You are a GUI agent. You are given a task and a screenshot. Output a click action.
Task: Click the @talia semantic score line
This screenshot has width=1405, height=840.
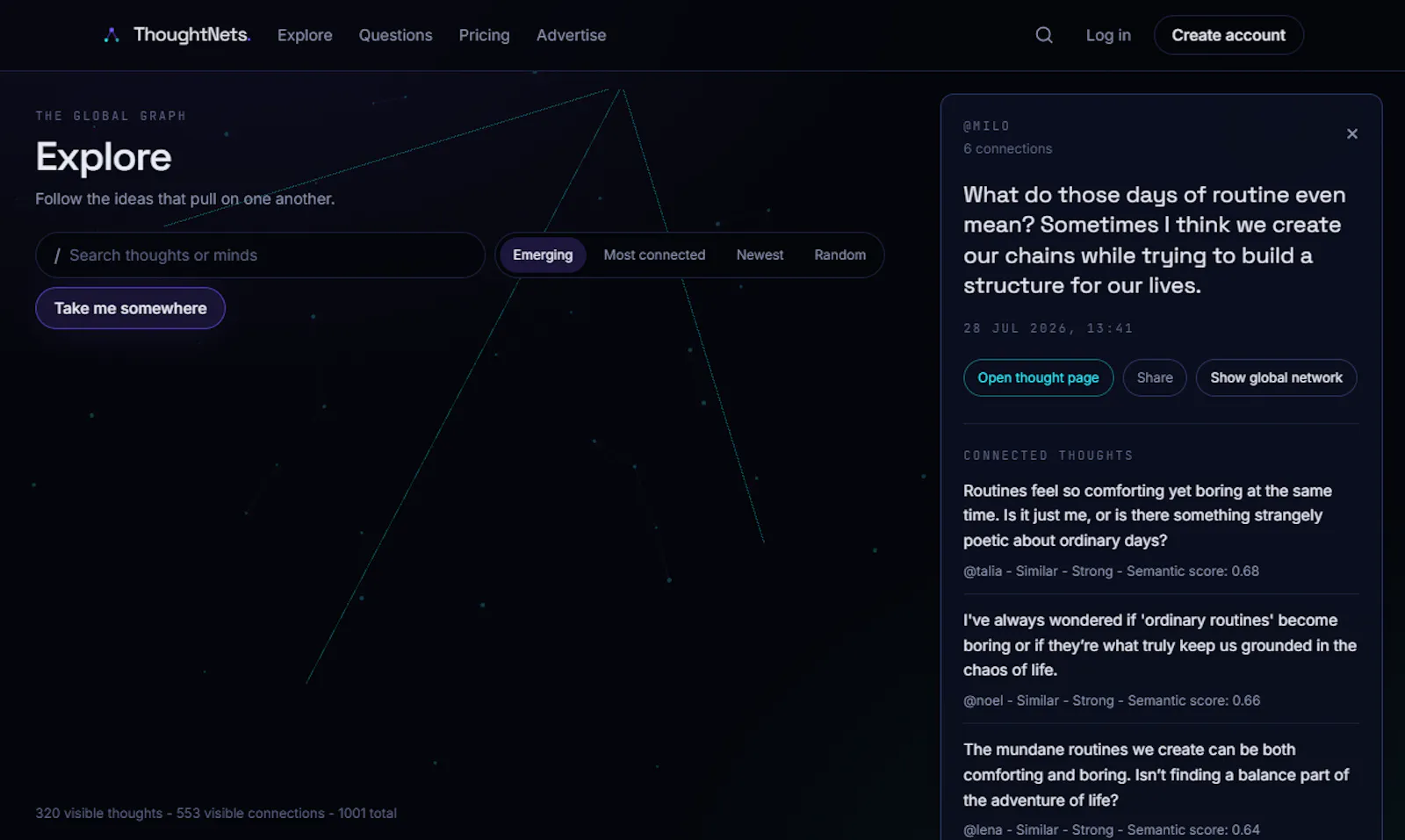pyautogui.click(x=1111, y=571)
